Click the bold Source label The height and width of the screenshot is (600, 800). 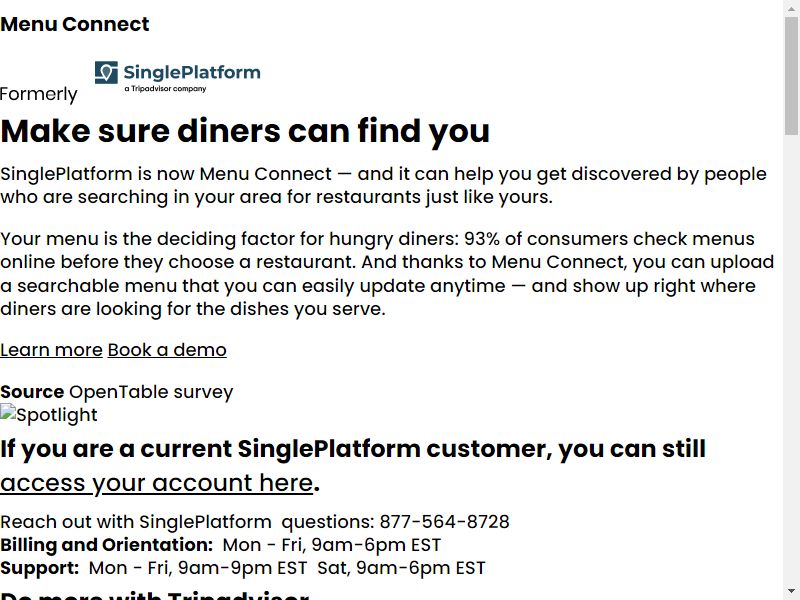[x=32, y=392]
